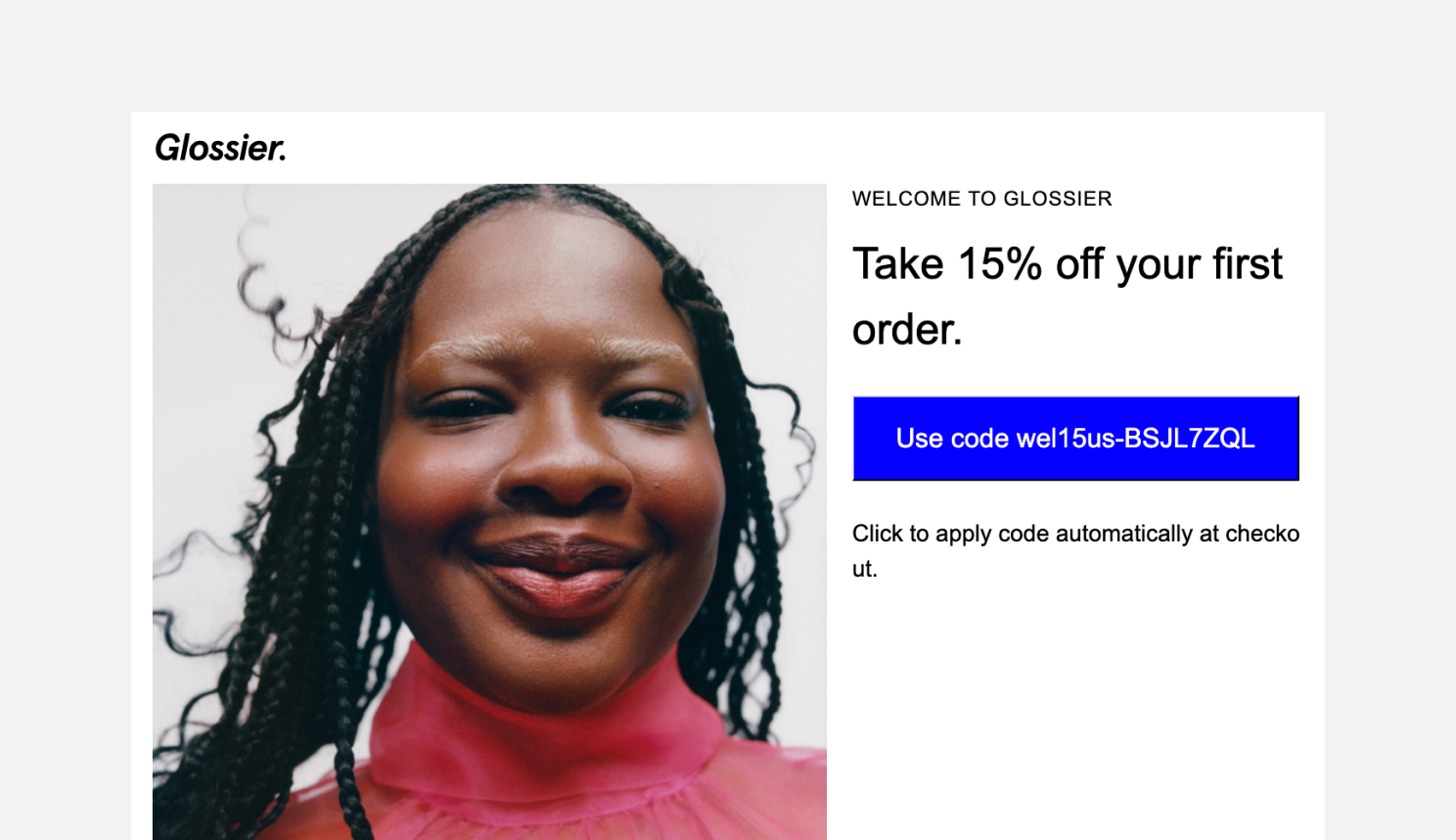
Task: Click the word 'first' in headline
Action: pos(1248,264)
